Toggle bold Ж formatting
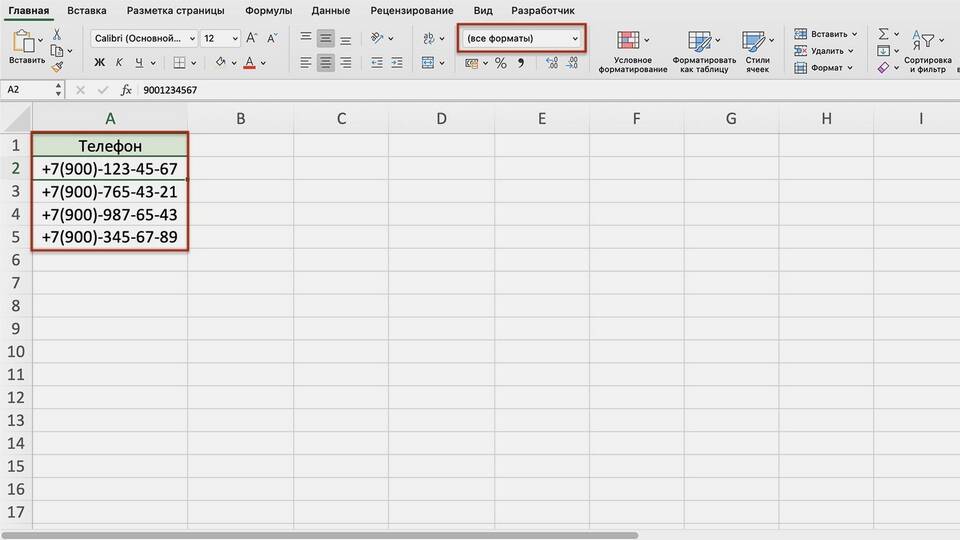Viewport: 960px width, 540px height. pos(99,62)
